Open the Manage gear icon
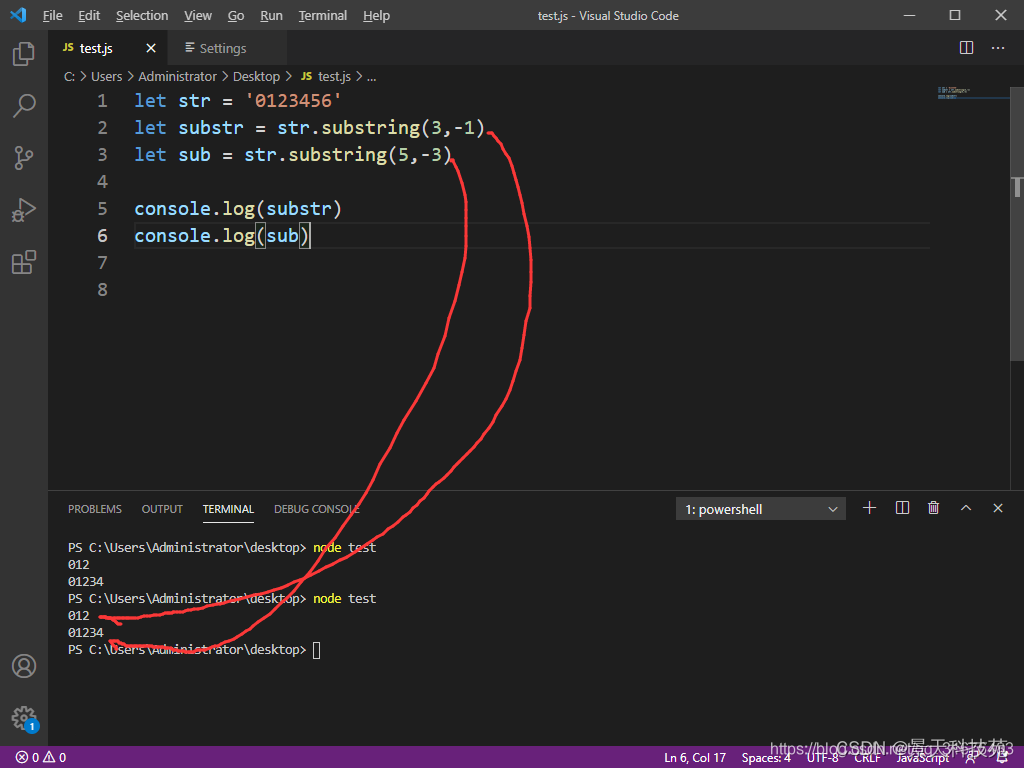 pos(24,718)
